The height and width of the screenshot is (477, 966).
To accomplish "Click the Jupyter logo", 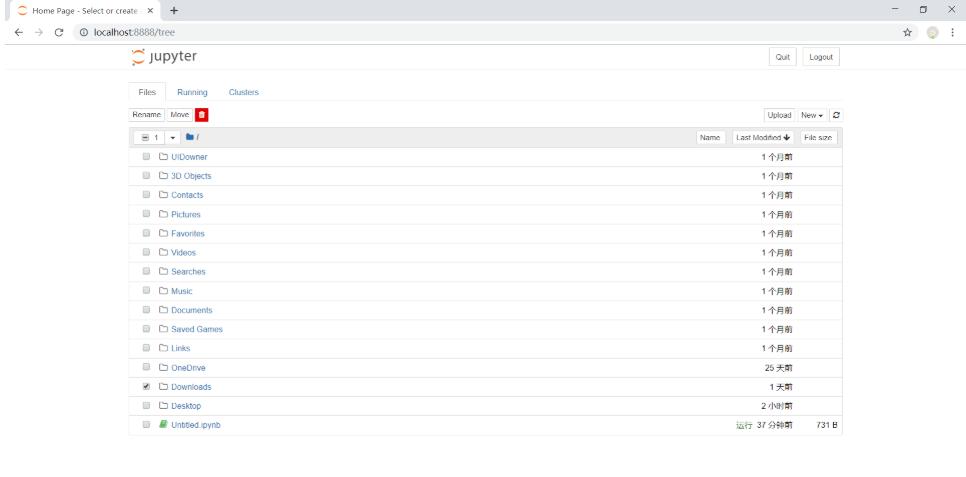I will (x=164, y=57).
